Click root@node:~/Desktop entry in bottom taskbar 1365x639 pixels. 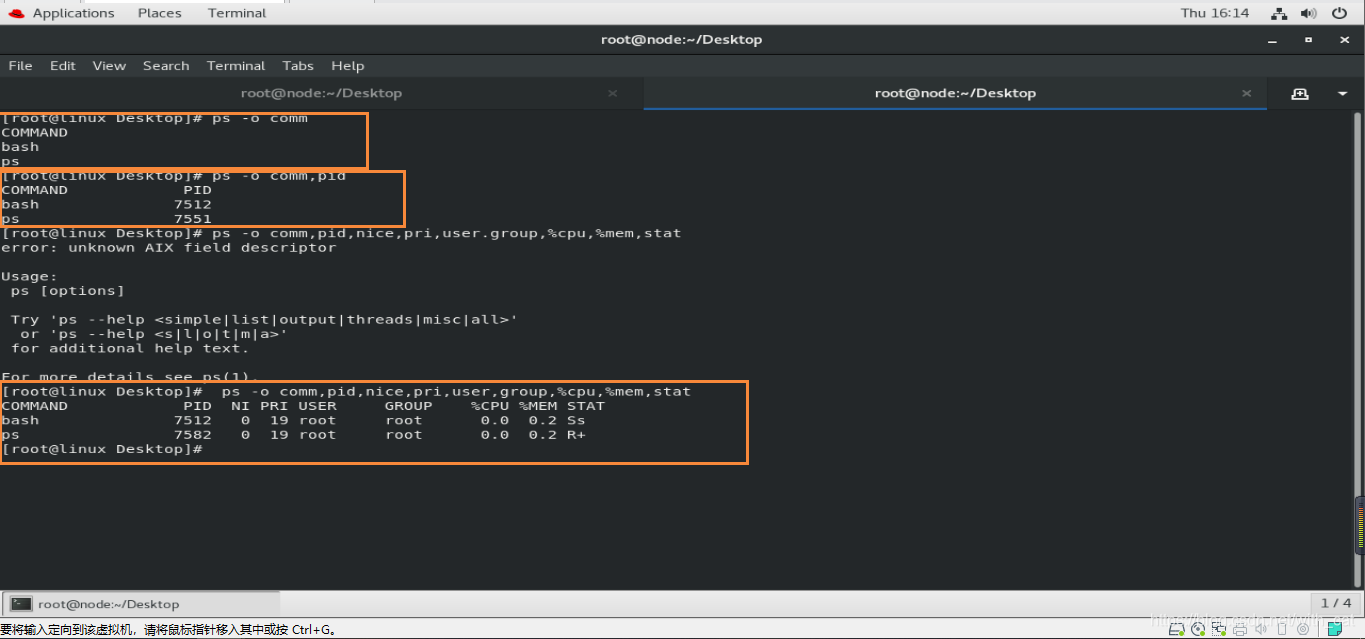pos(141,604)
